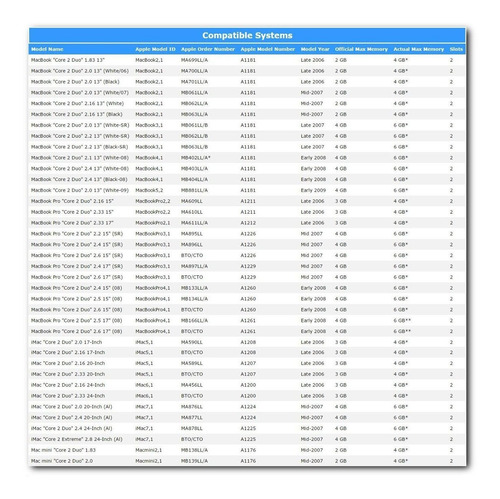This screenshot has height=499, width=500.
Task: Select MacBook "Core 2 Duo" 2.4 13" (White-08)
Action: point(80,168)
